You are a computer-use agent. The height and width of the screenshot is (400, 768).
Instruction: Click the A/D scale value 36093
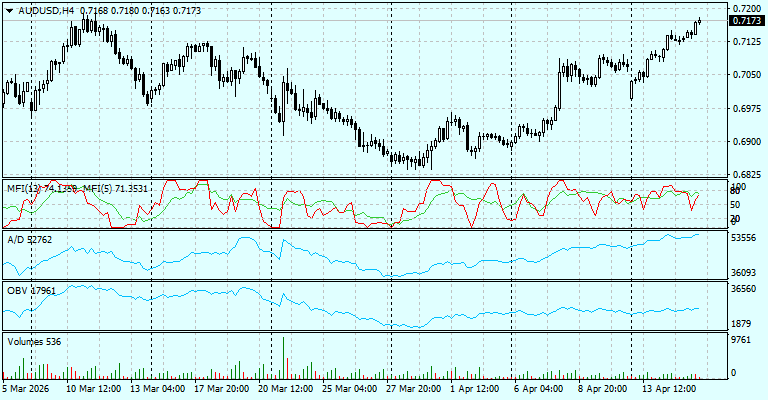[744, 272]
